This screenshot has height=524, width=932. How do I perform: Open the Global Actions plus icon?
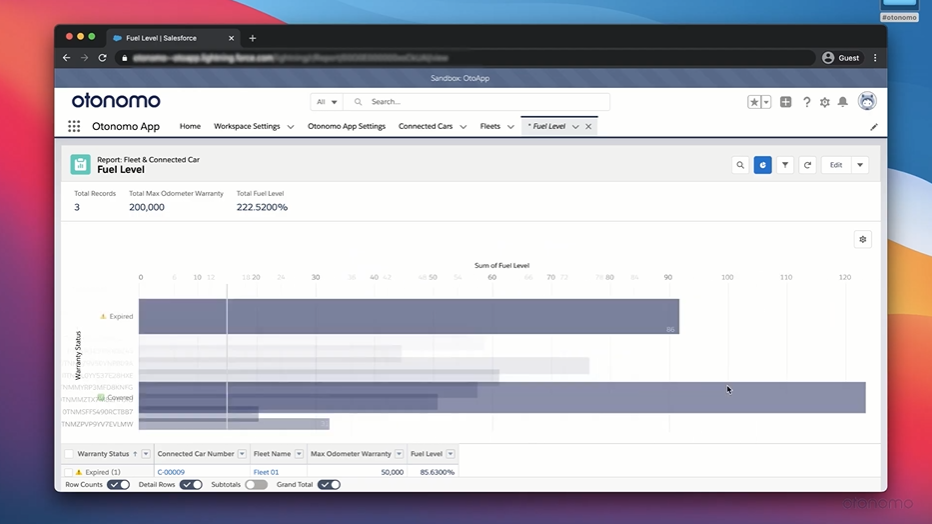click(x=786, y=102)
